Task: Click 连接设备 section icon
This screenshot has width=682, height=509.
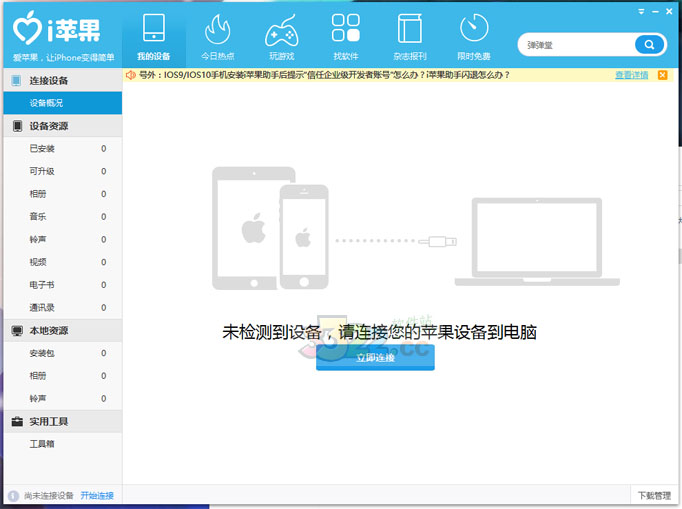Action: (17, 80)
